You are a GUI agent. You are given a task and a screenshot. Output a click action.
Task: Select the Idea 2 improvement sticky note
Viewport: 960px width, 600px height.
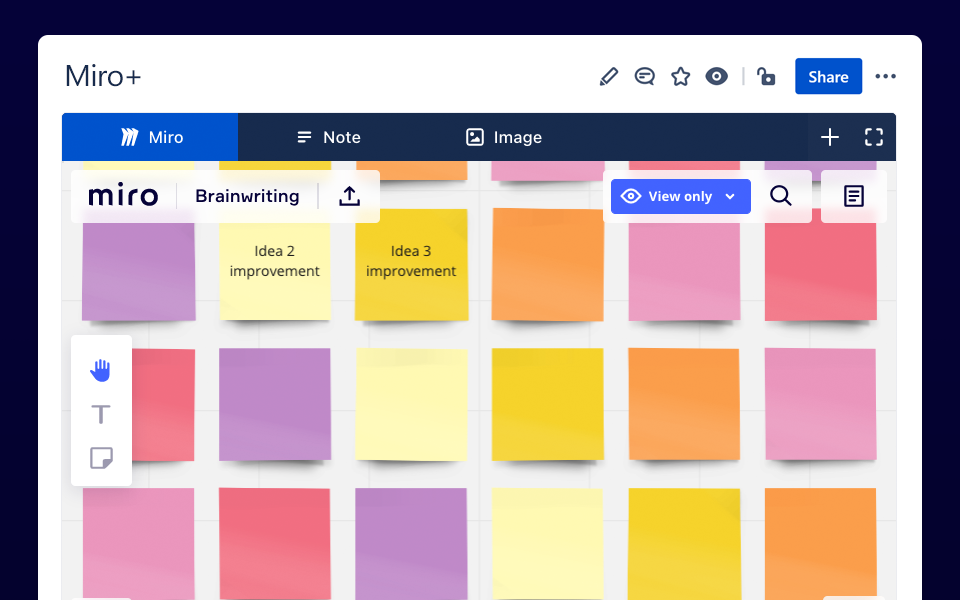click(275, 264)
